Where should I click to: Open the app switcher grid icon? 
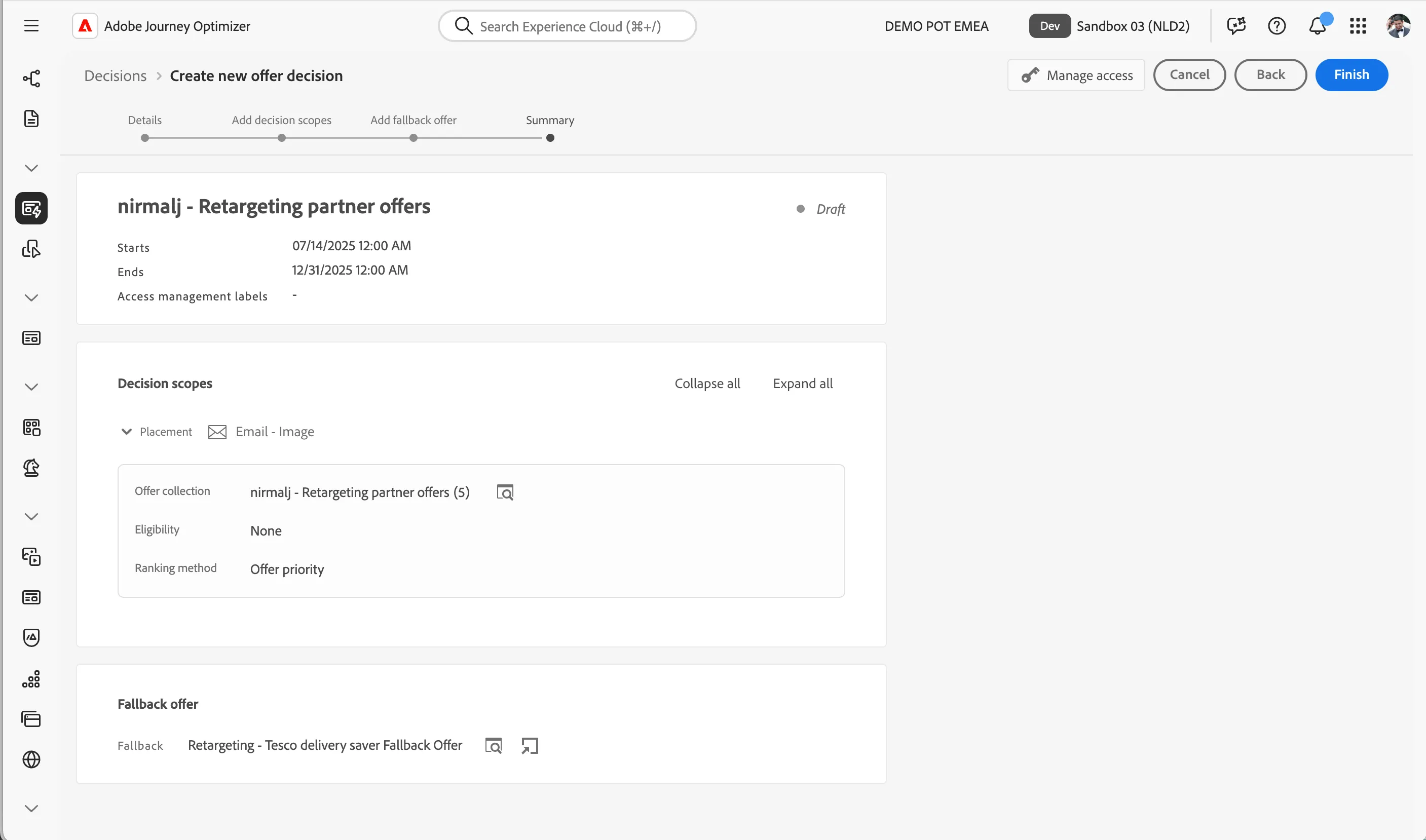(1358, 25)
